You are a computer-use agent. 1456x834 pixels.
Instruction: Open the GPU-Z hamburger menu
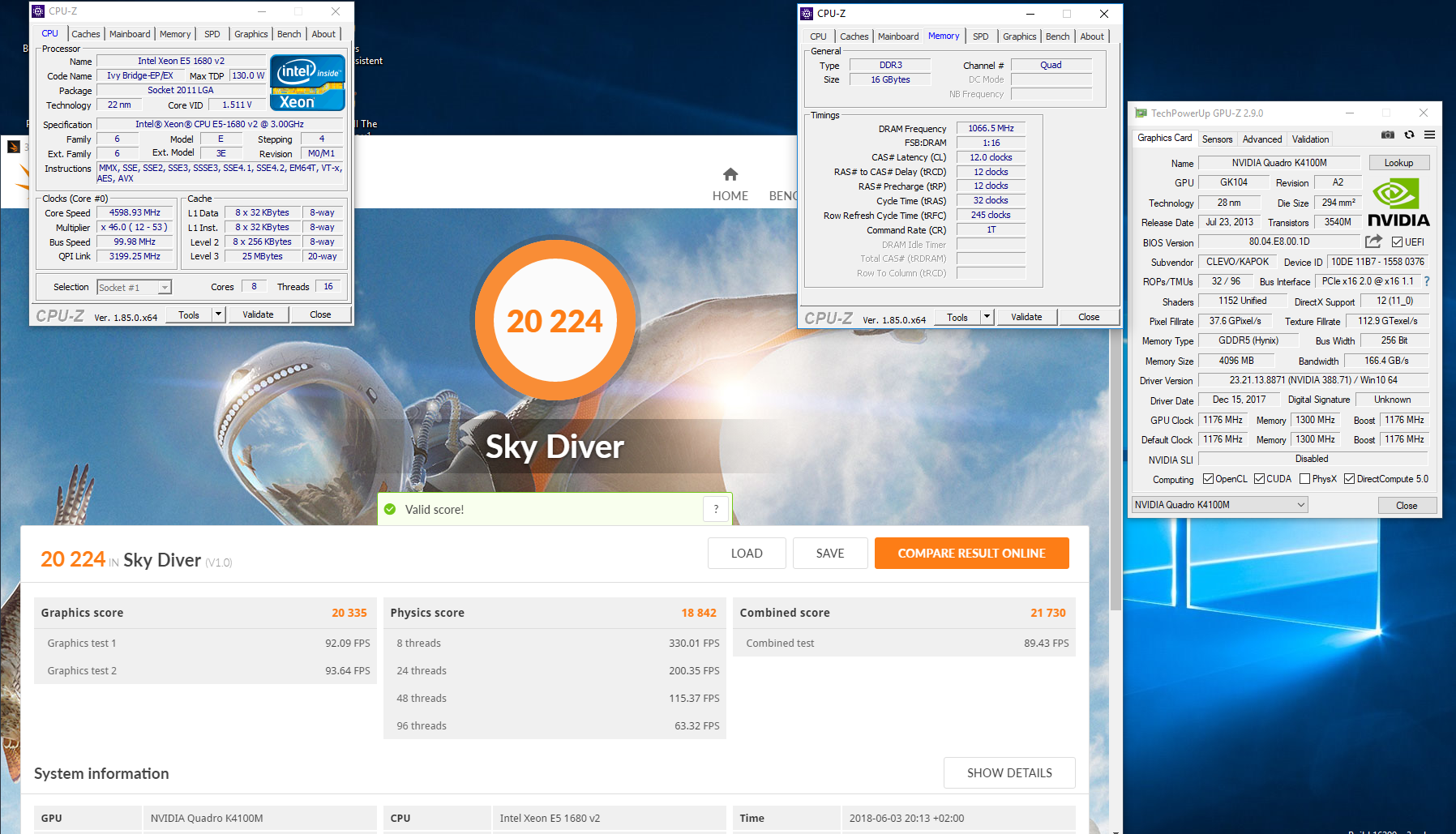(x=1429, y=135)
